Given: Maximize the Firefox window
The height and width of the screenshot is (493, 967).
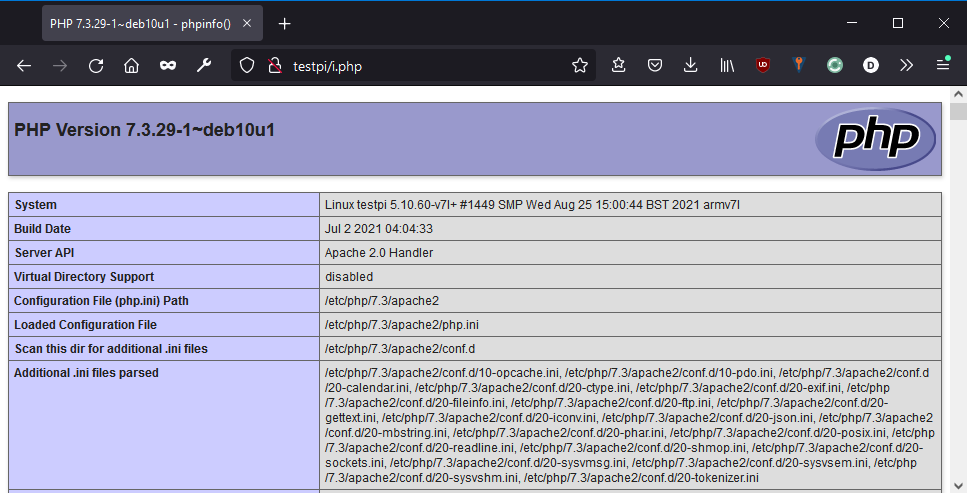Looking at the screenshot, I should (898, 23).
